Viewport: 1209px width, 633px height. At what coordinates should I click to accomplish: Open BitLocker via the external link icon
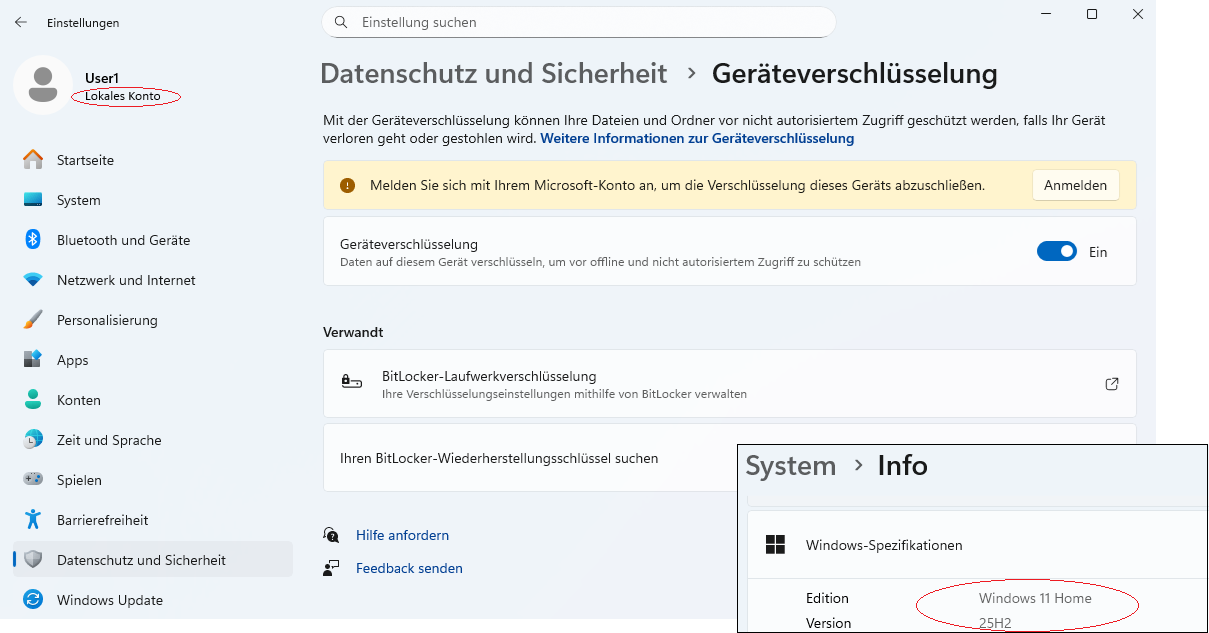point(1111,383)
